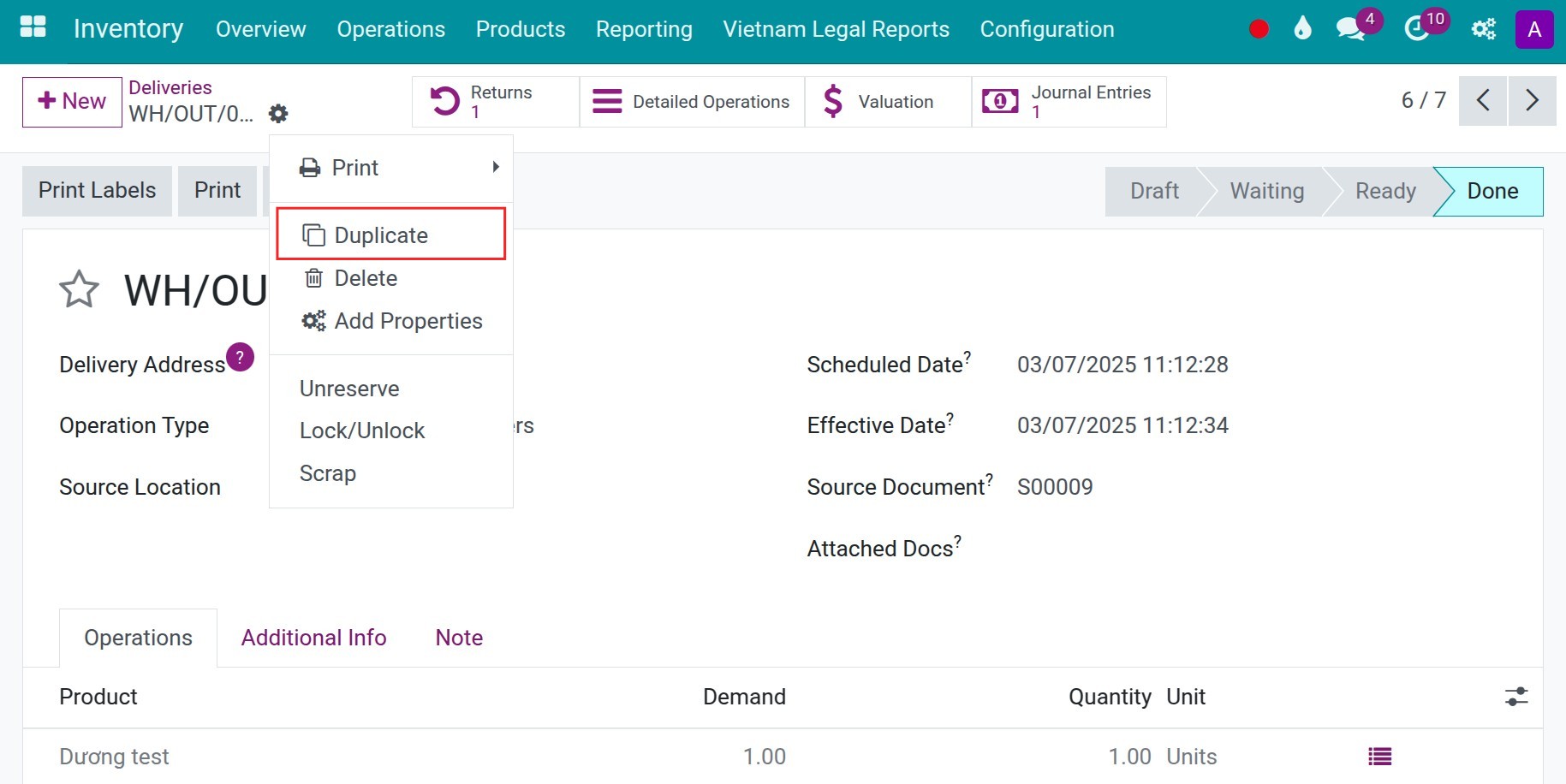Open Journal Entries smart button
The height and width of the screenshot is (784, 1566).
point(1069,102)
